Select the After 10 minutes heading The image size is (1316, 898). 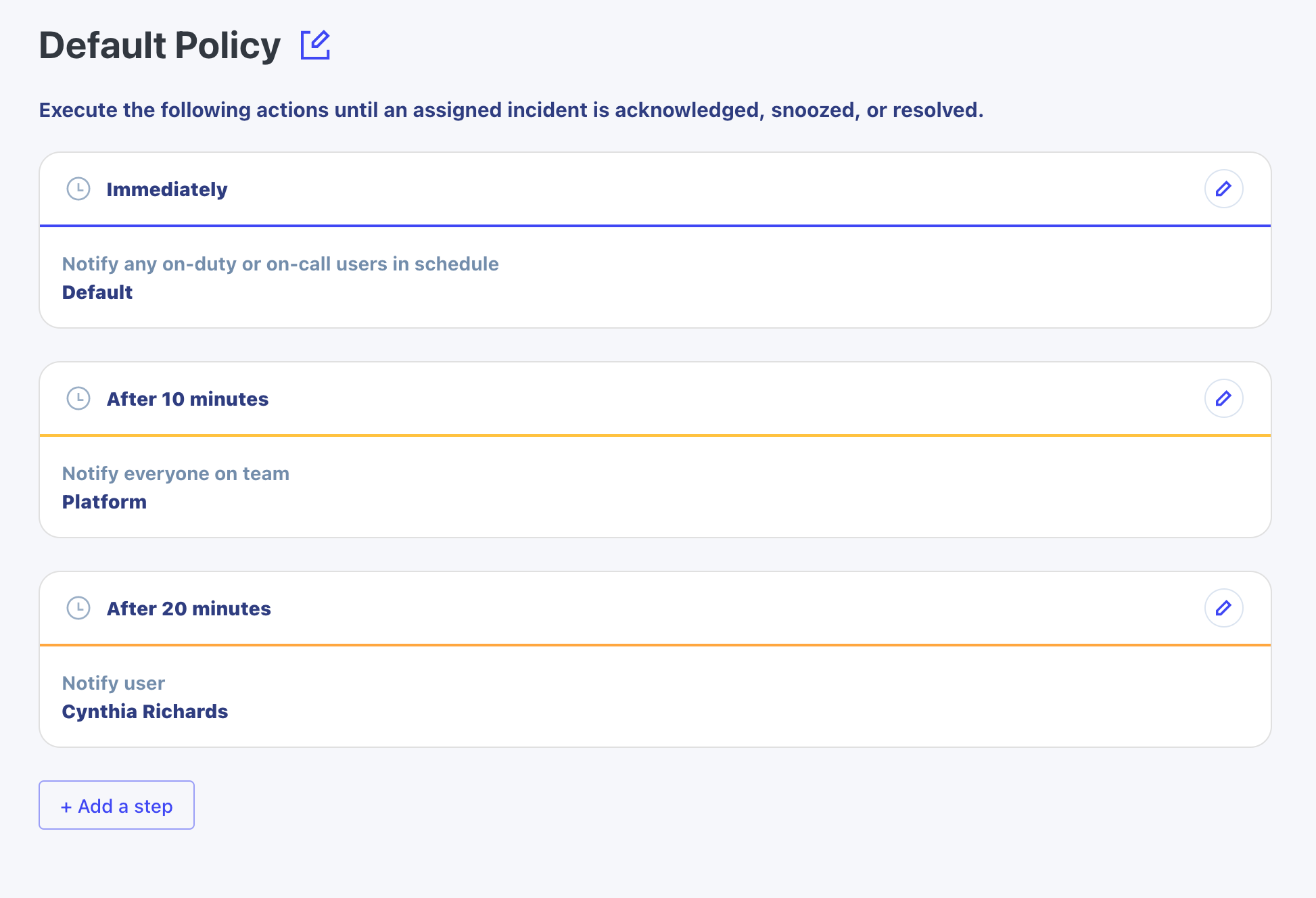tap(187, 399)
